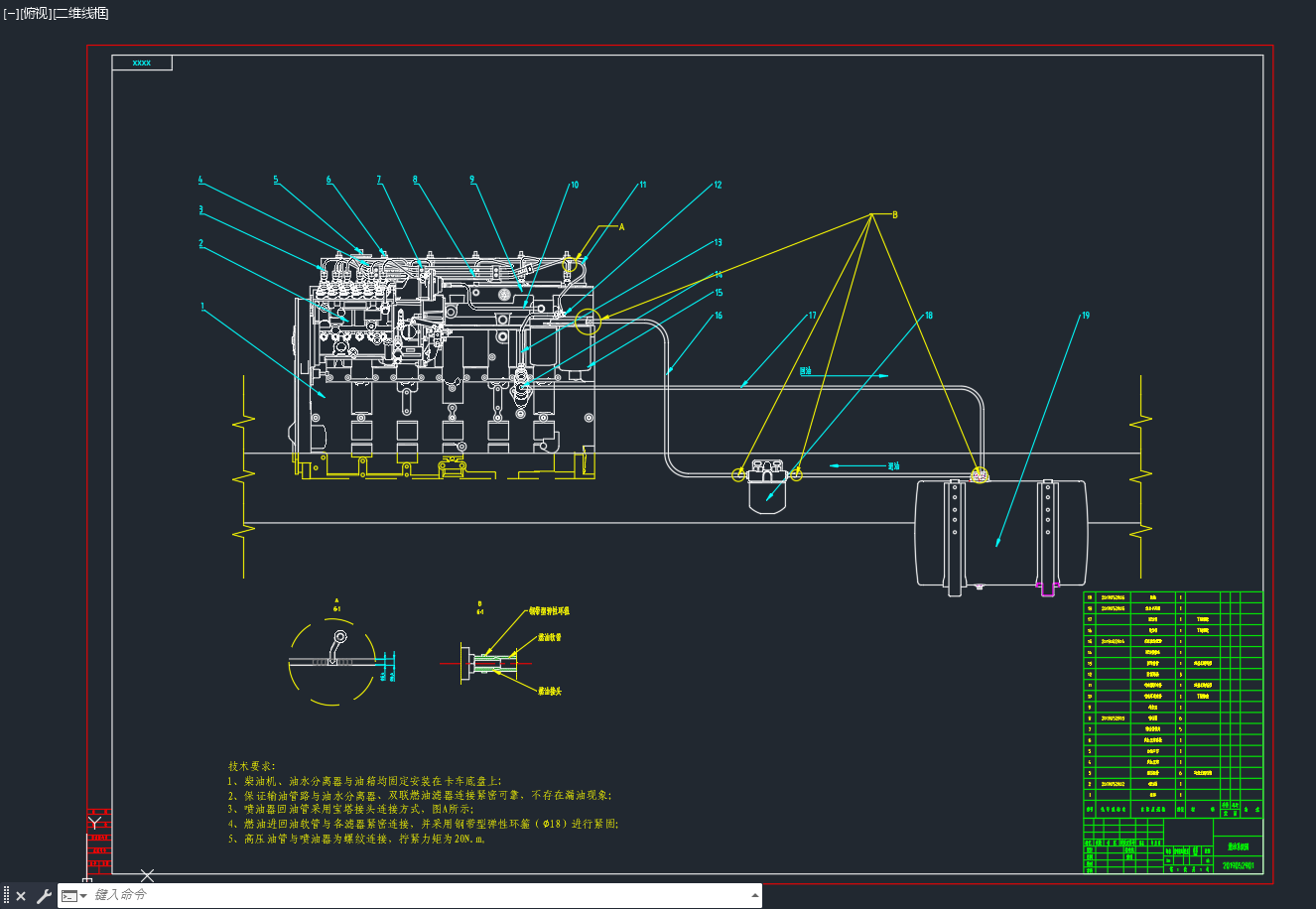Select callout number 5
This screenshot has width=1316, height=909.
click(x=276, y=180)
